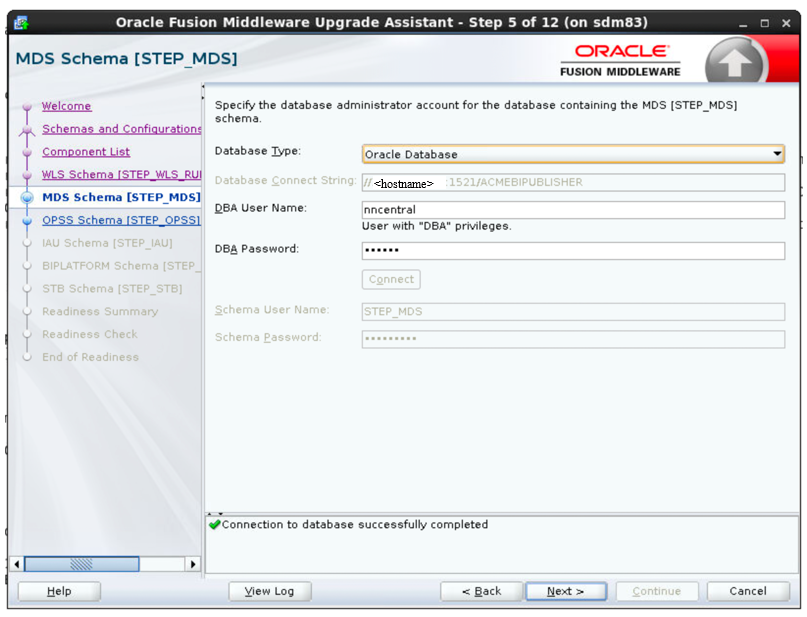Click the Readiness Check step

pos(90,334)
